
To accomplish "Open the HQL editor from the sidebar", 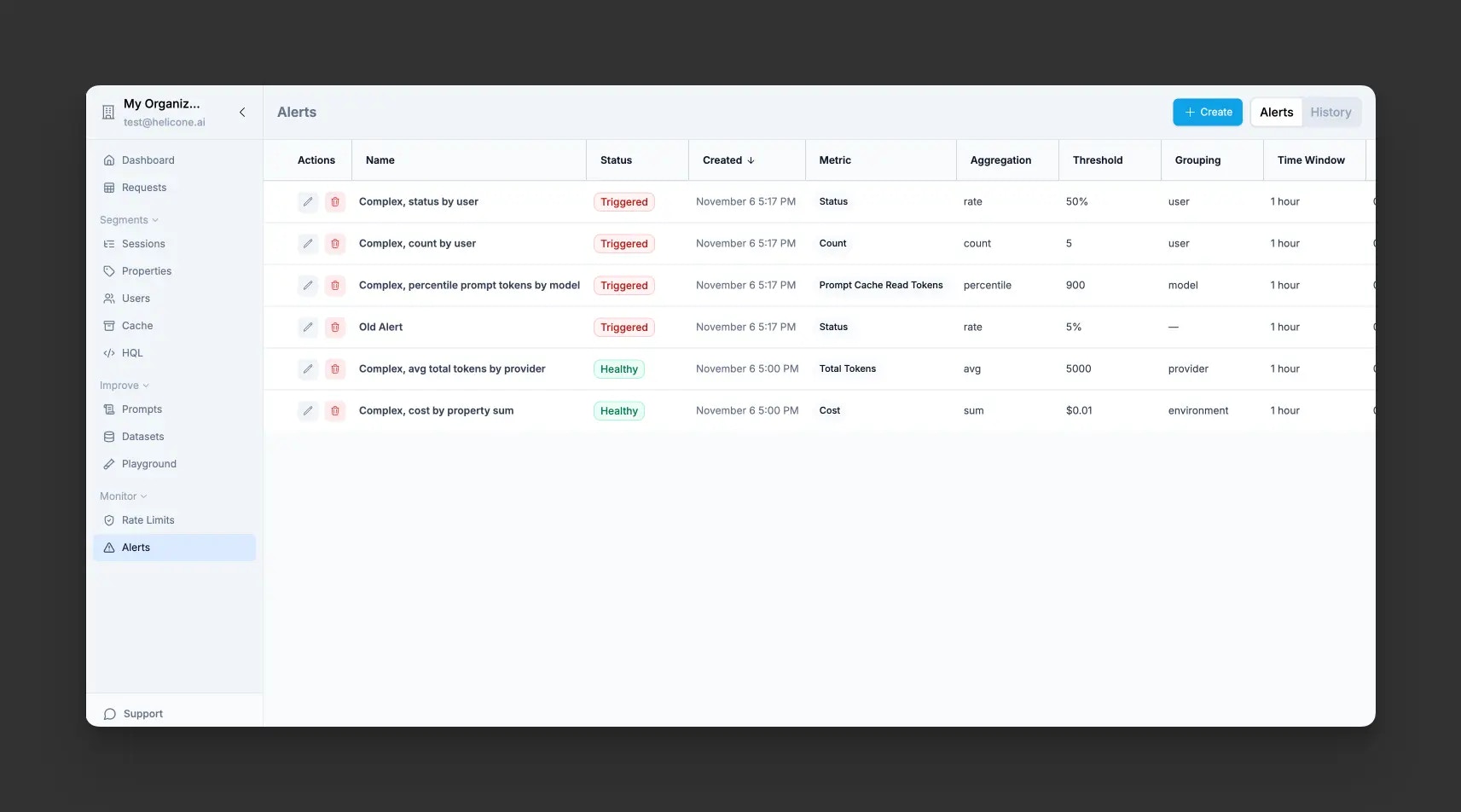I will coord(132,352).
